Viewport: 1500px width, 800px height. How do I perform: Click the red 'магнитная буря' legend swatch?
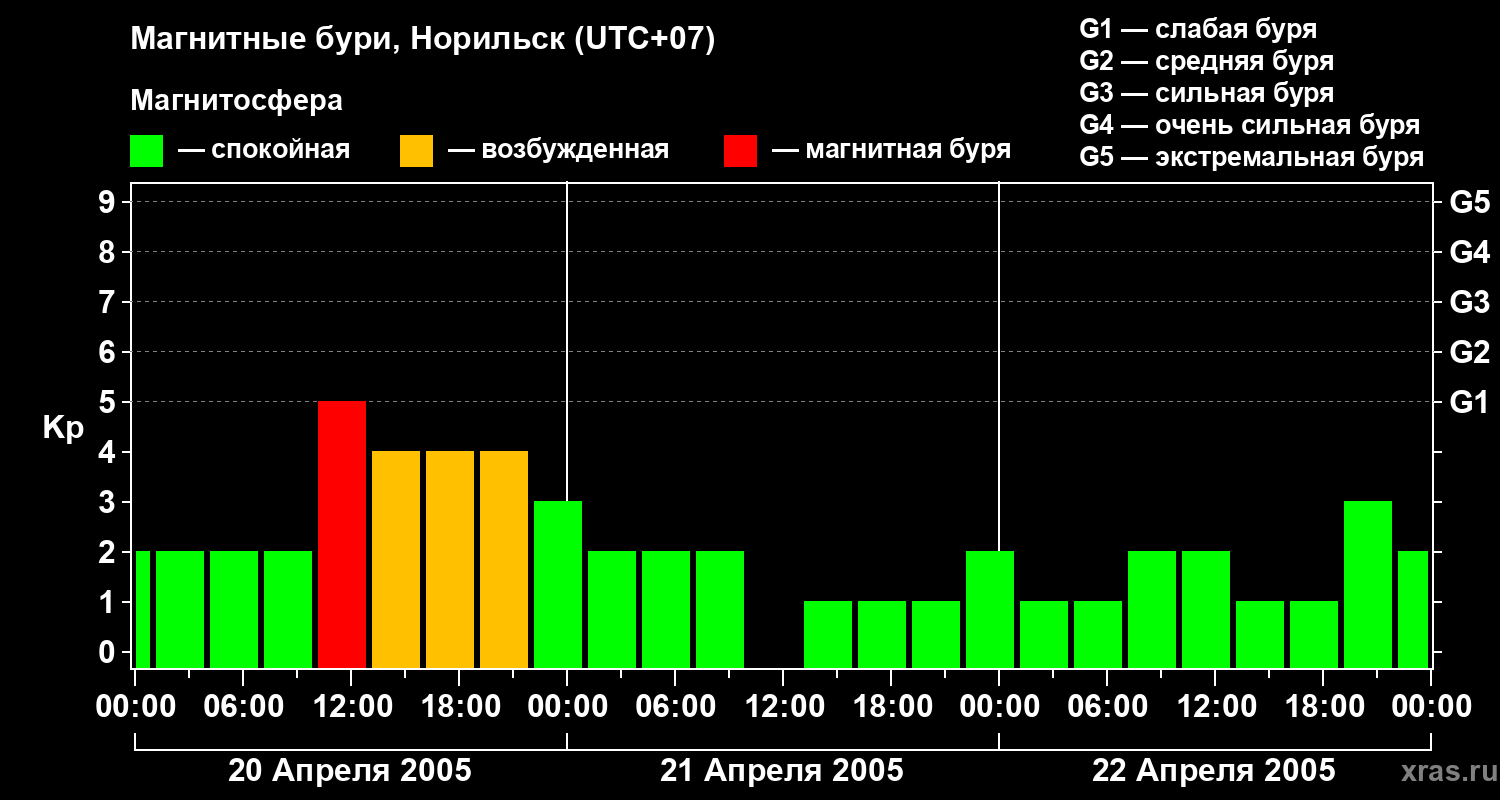[x=740, y=151]
